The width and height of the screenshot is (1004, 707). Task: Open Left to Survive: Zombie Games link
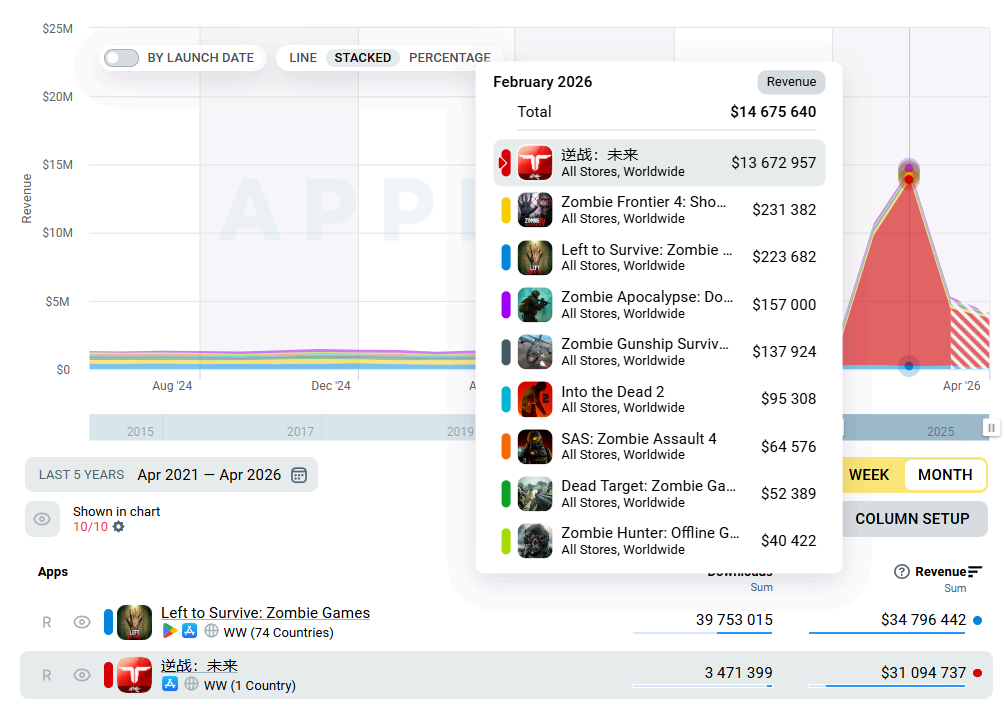(x=265, y=613)
